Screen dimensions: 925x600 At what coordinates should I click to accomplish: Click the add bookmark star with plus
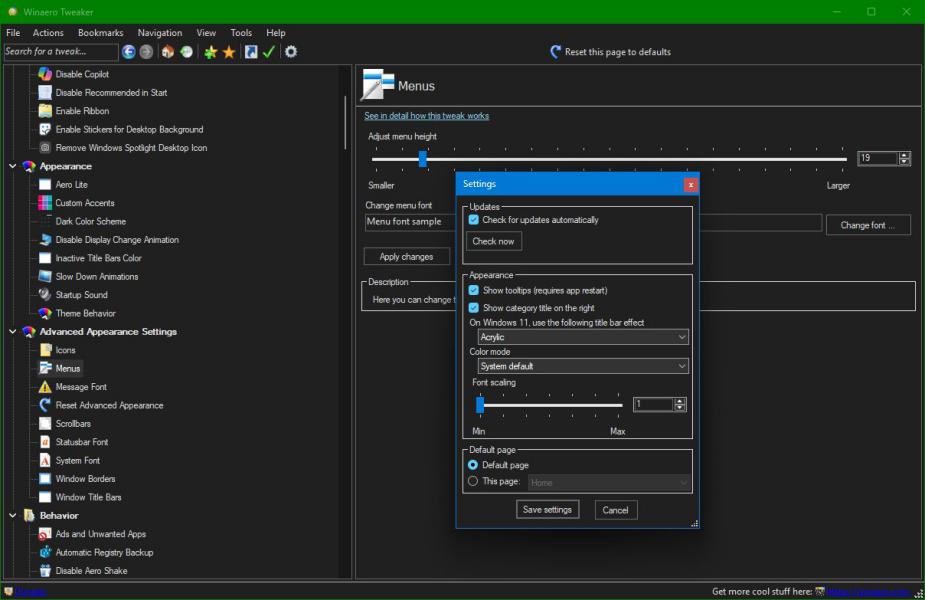point(210,52)
